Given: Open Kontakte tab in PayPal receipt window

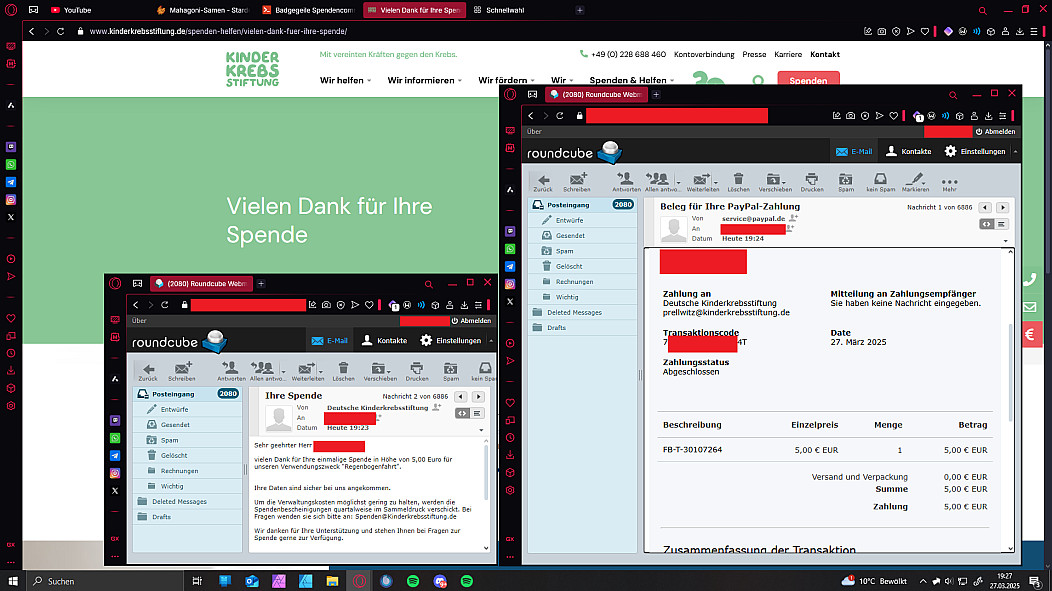Looking at the screenshot, I should tap(908, 151).
